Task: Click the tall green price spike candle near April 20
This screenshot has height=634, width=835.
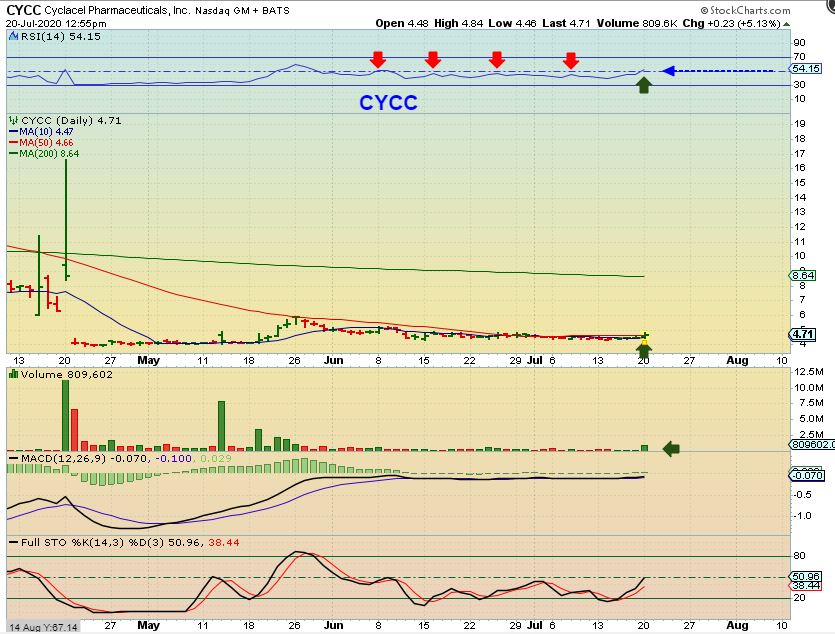Action: pyautogui.click(x=66, y=220)
